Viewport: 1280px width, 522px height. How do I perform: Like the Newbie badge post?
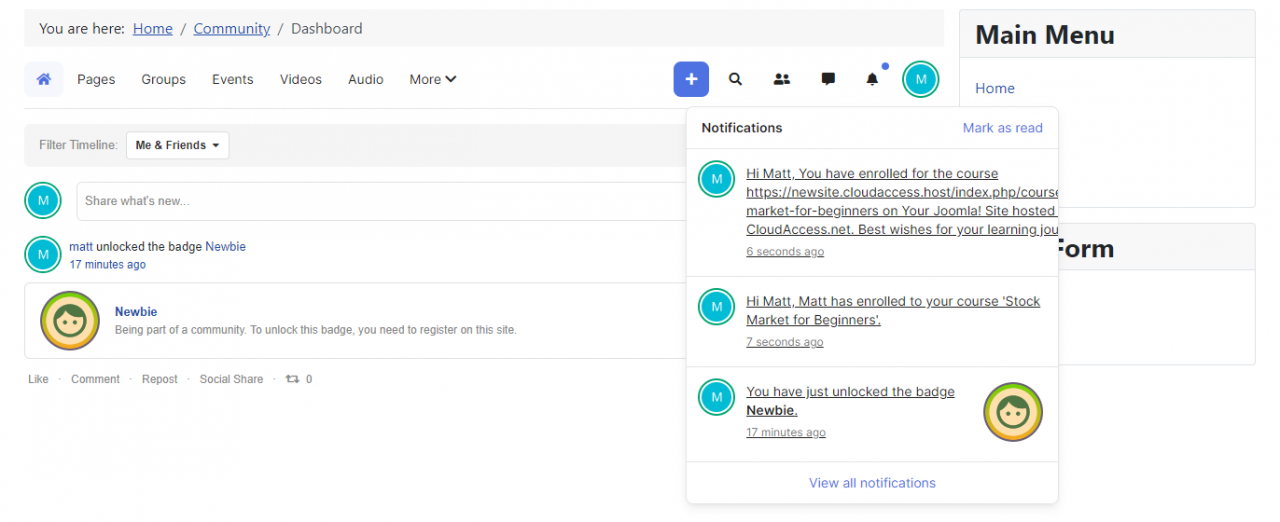38,379
